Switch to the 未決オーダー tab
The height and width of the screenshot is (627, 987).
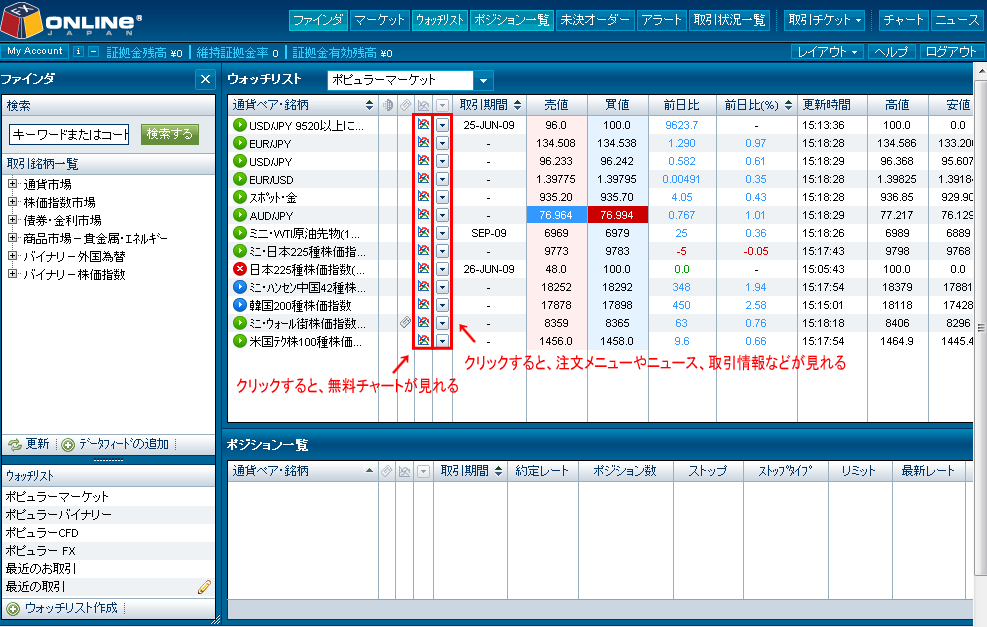(x=595, y=20)
